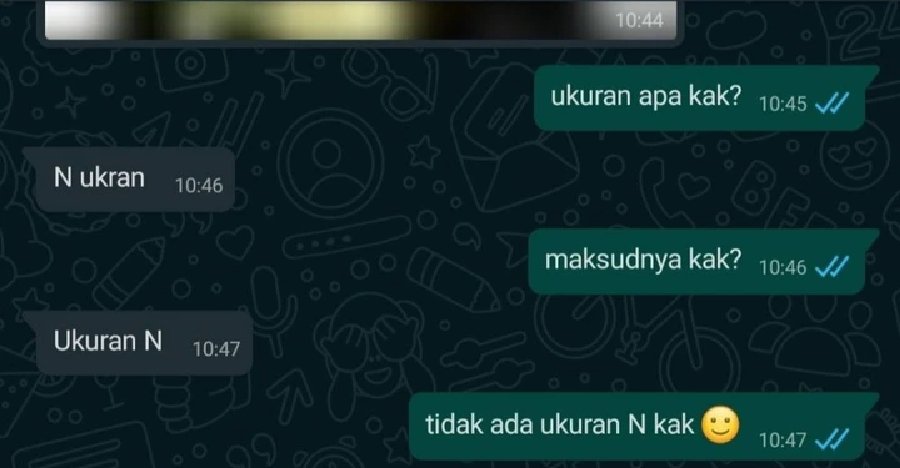Viewport: 900px width, 468px height.
Task: Click the 10:47 timestamp beside "Ukuran N"
Action: 216,349
